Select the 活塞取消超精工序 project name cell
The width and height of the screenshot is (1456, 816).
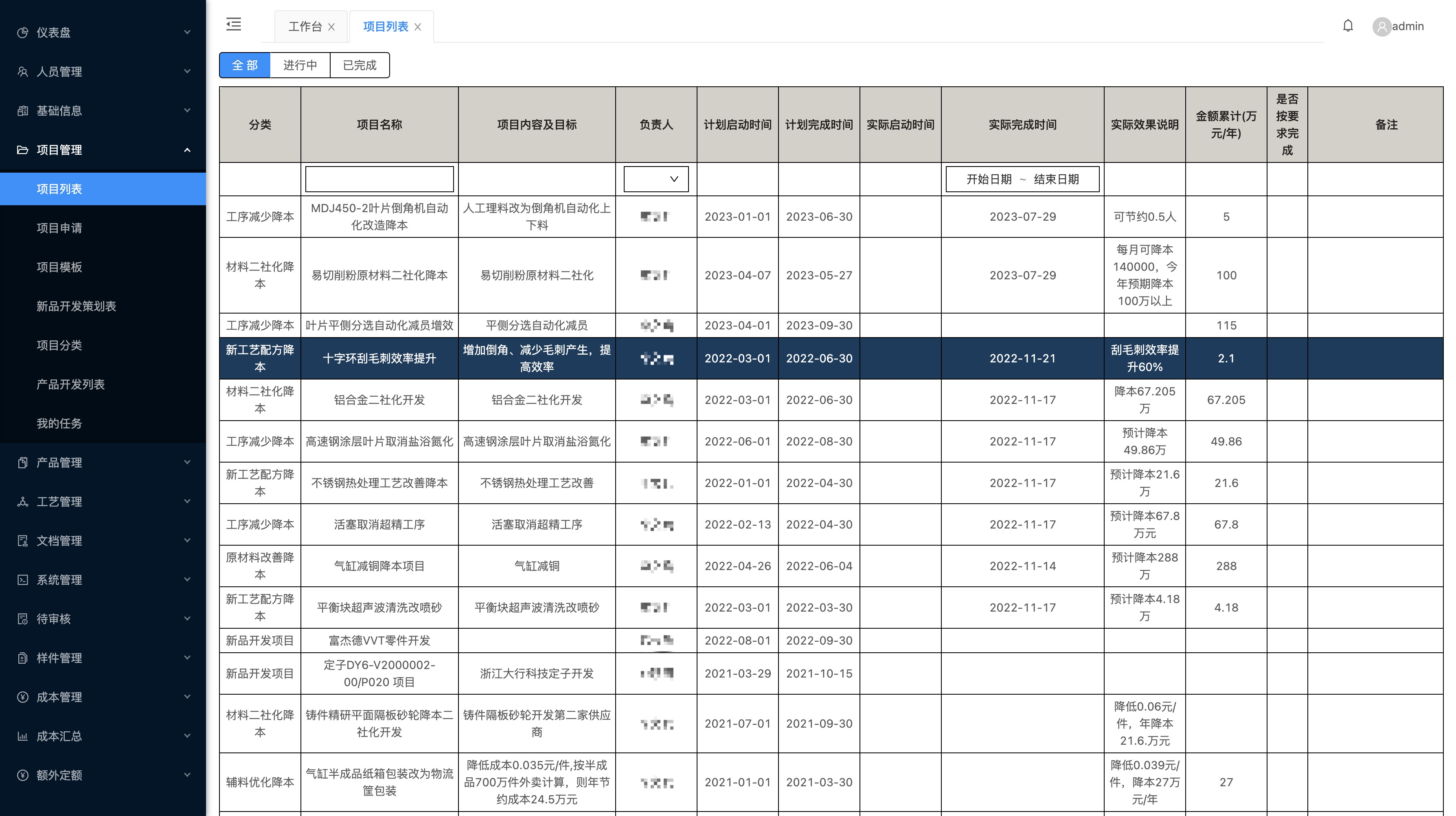pyautogui.click(x=379, y=524)
